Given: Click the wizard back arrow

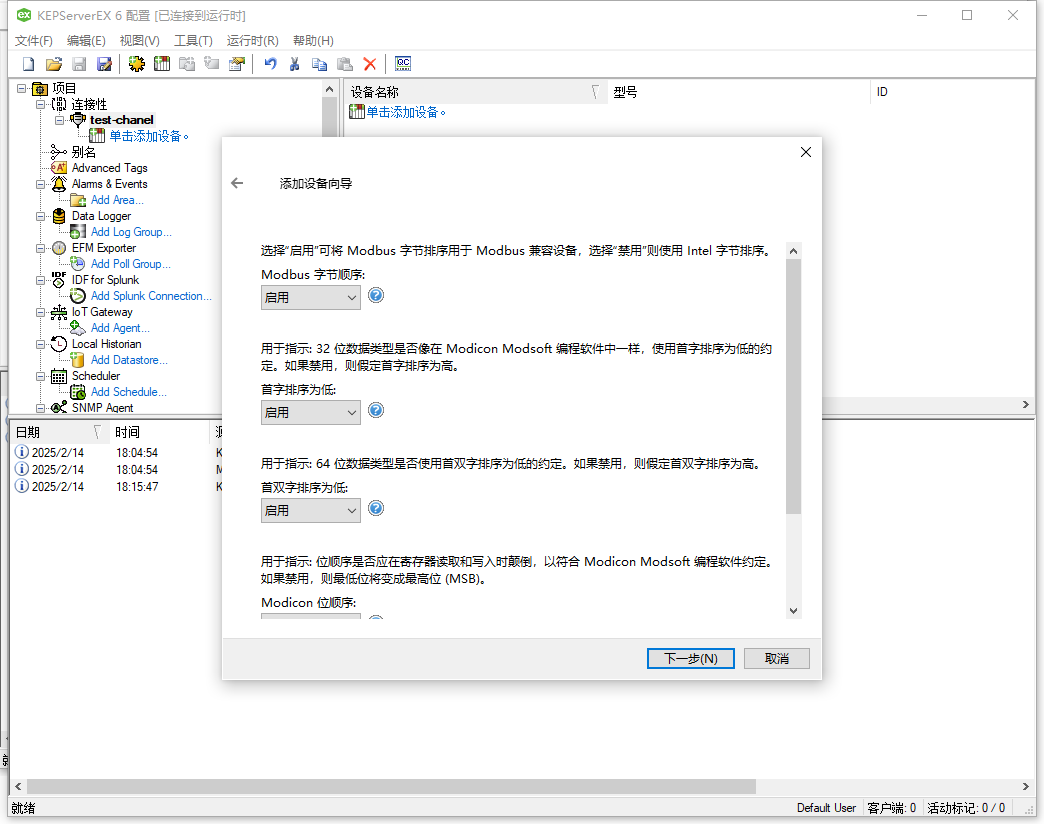Looking at the screenshot, I should point(237,183).
